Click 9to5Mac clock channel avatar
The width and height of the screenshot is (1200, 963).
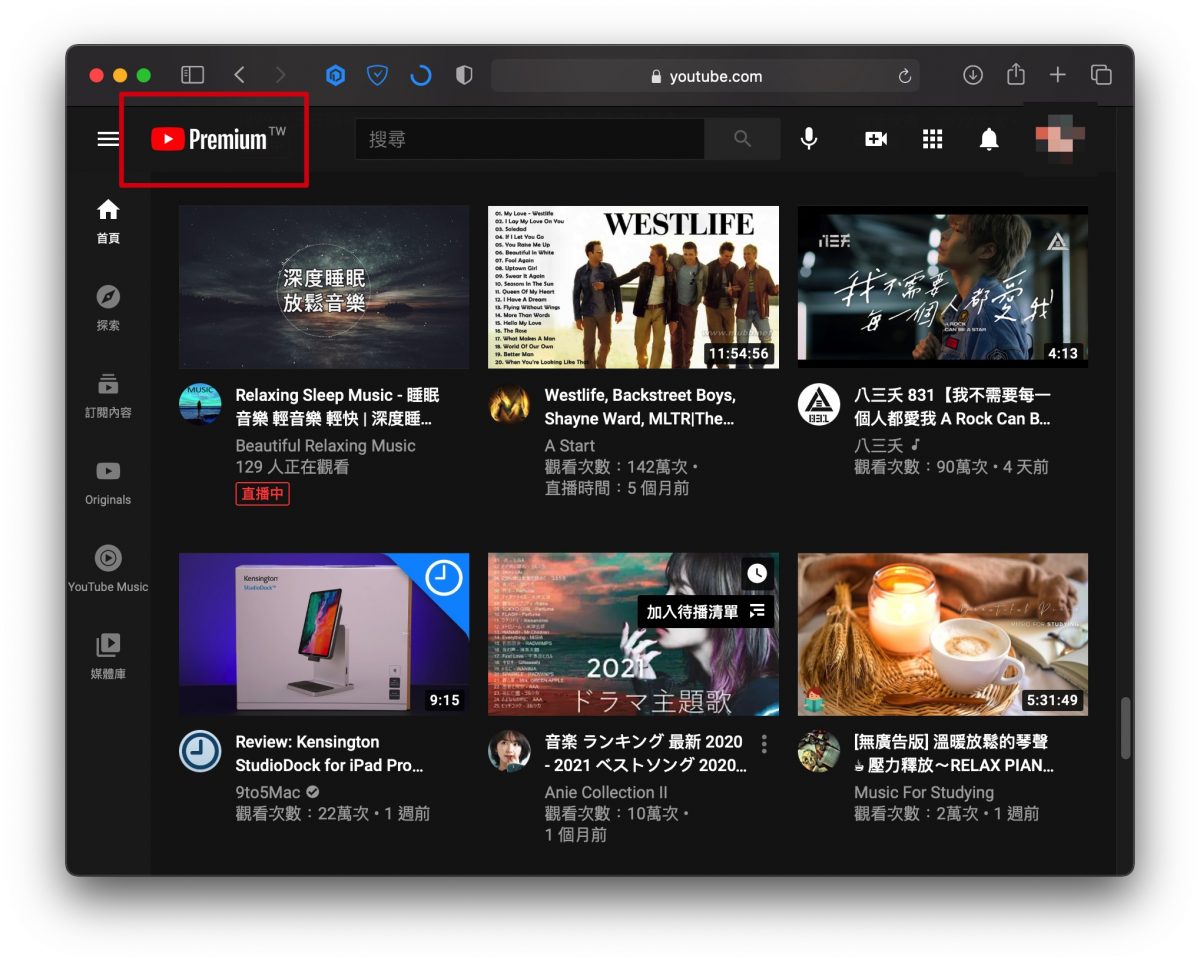[x=200, y=751]
